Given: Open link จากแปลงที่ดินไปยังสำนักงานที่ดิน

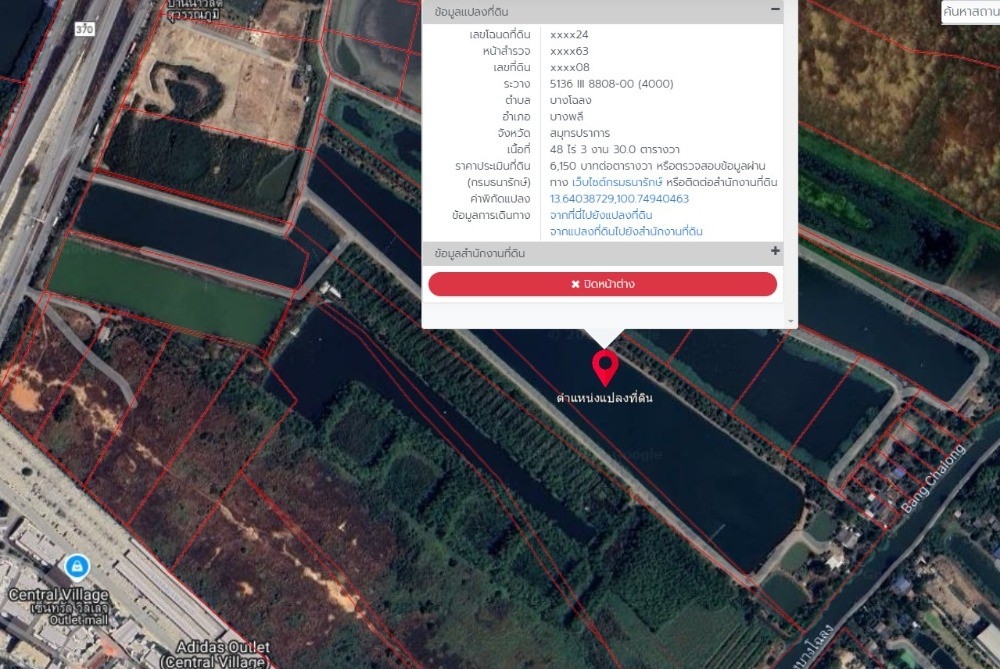Looking at the screenshot, I should 626,231.
